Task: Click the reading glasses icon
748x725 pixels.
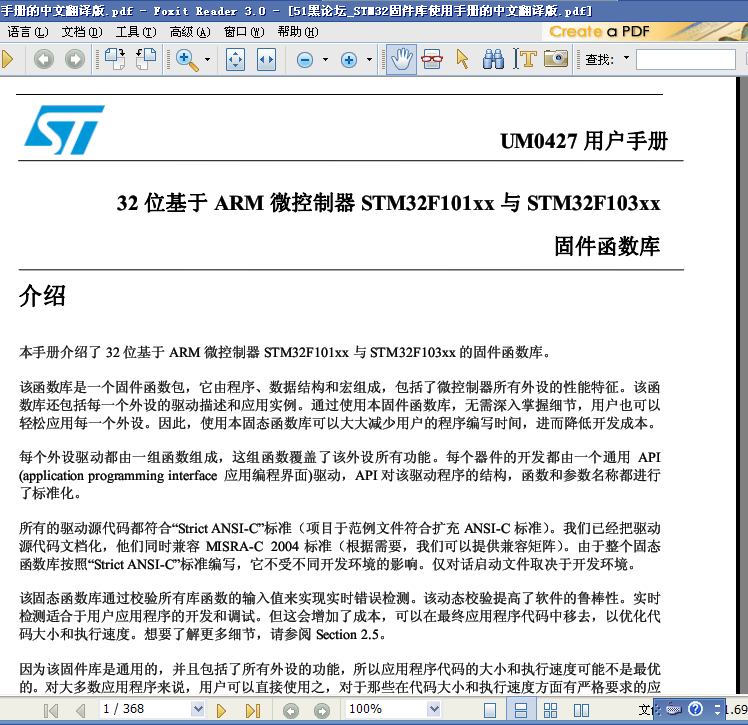Action: click(x=432, y=60)
